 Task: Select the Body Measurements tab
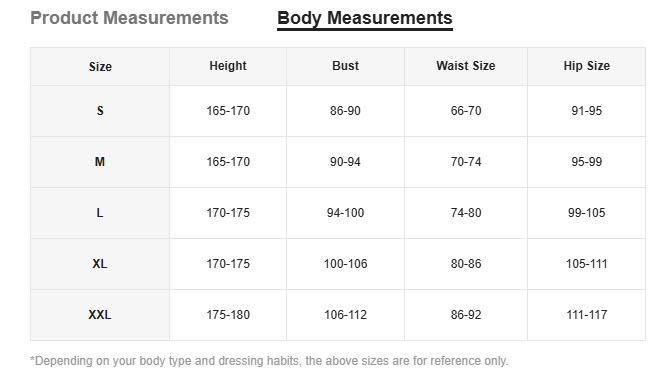point(364,19)
